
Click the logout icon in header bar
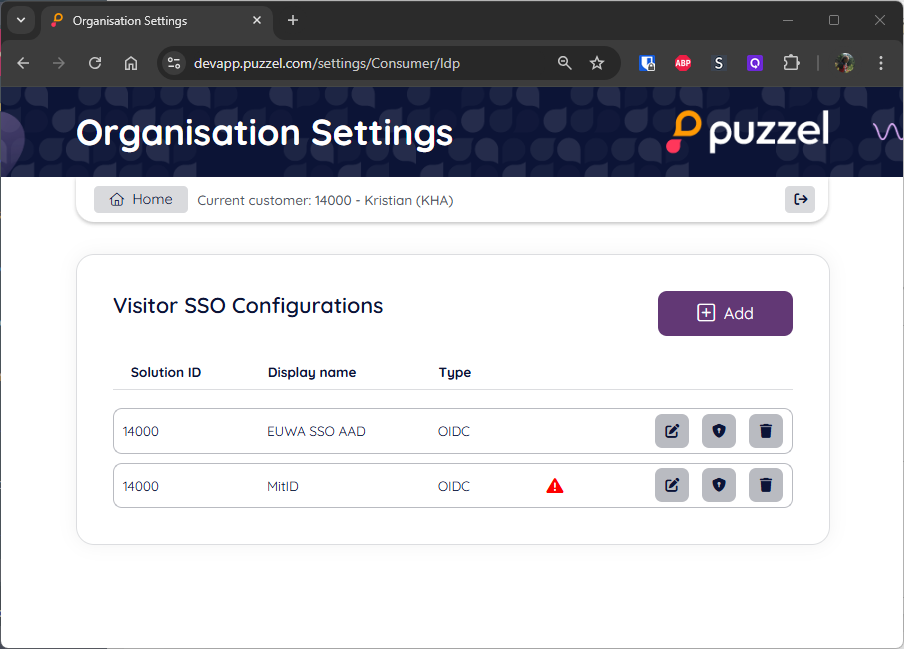(800, 199)
